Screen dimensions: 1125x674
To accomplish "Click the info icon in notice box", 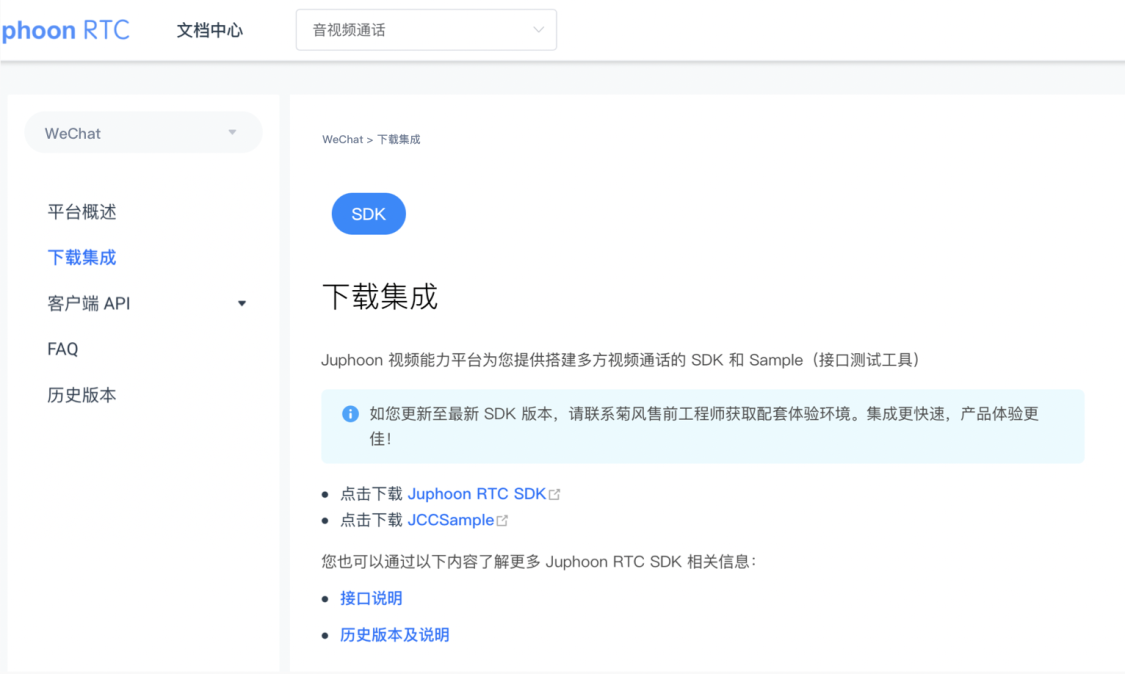I will pos(350,413).
